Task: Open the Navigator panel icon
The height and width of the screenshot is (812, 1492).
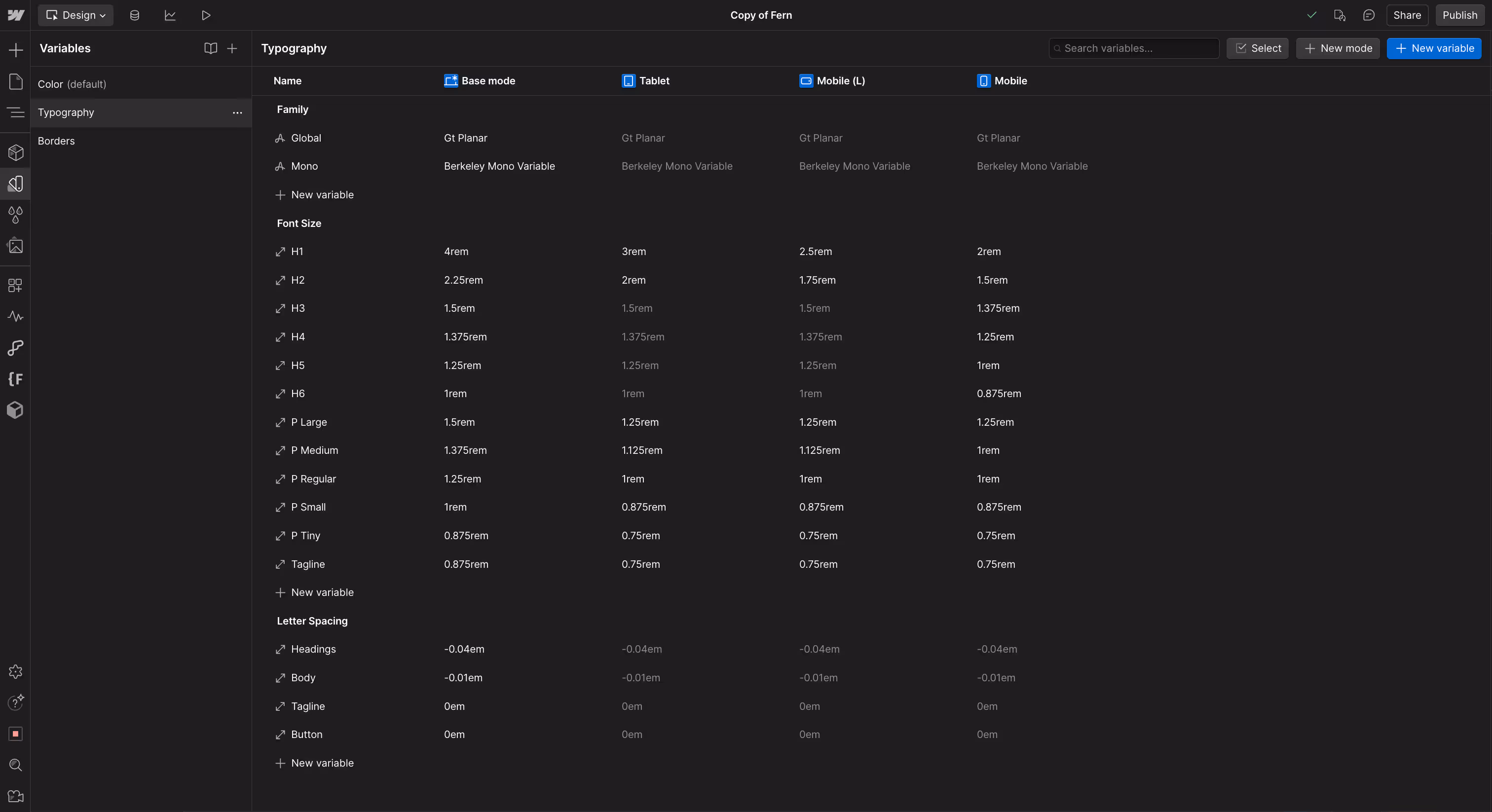Action: point(16,112)
